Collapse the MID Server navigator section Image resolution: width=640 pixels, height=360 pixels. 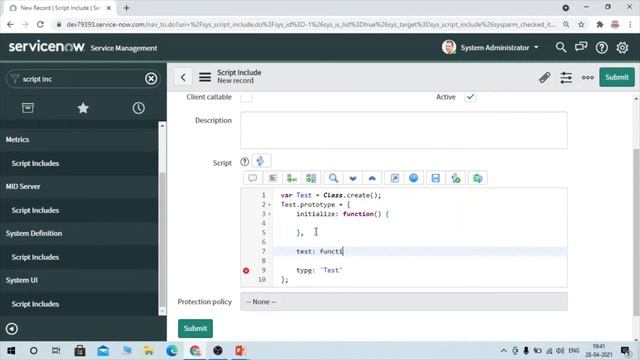(x=79, y=187)
